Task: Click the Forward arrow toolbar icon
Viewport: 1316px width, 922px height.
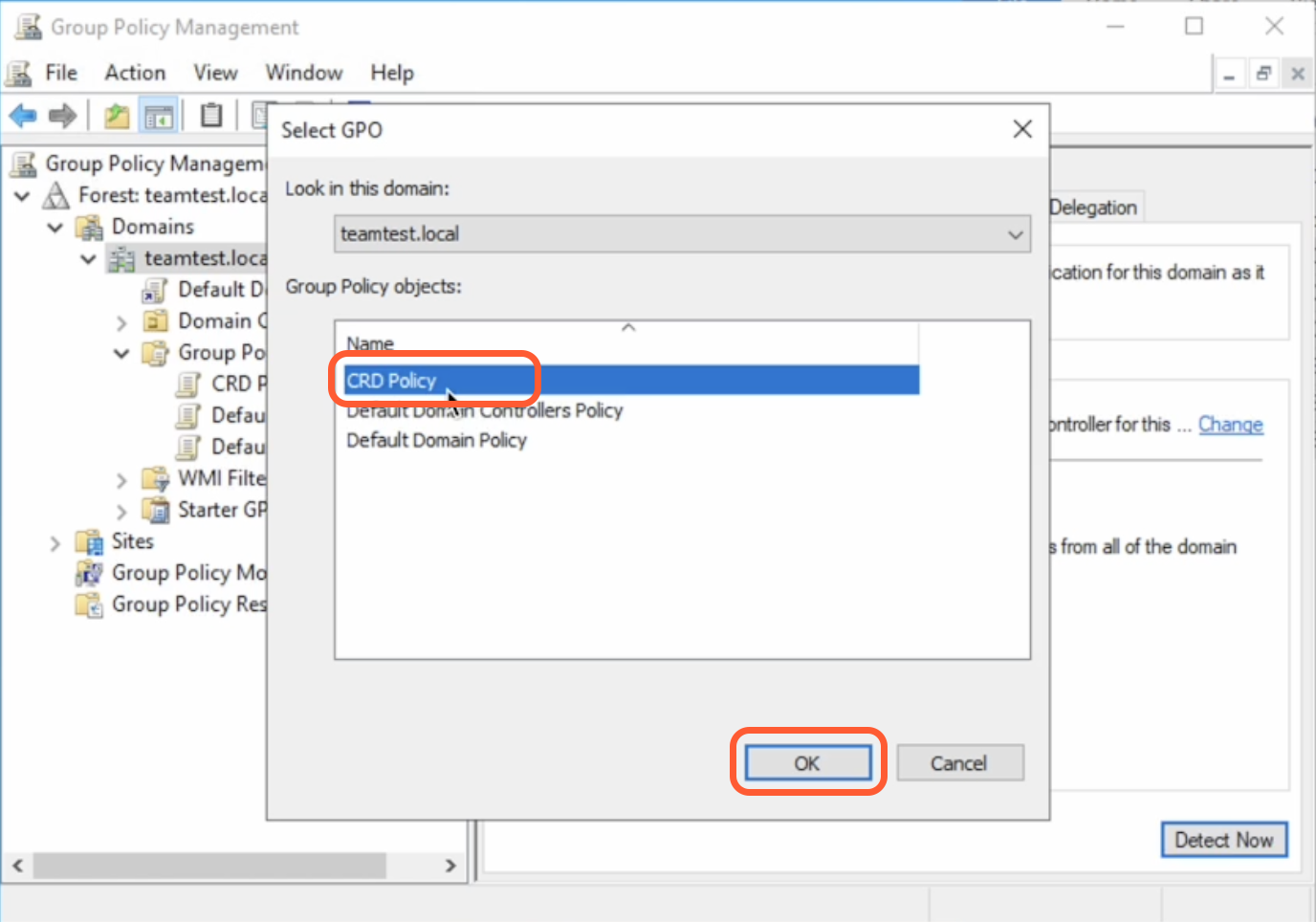Action: (x=62, y=117)
